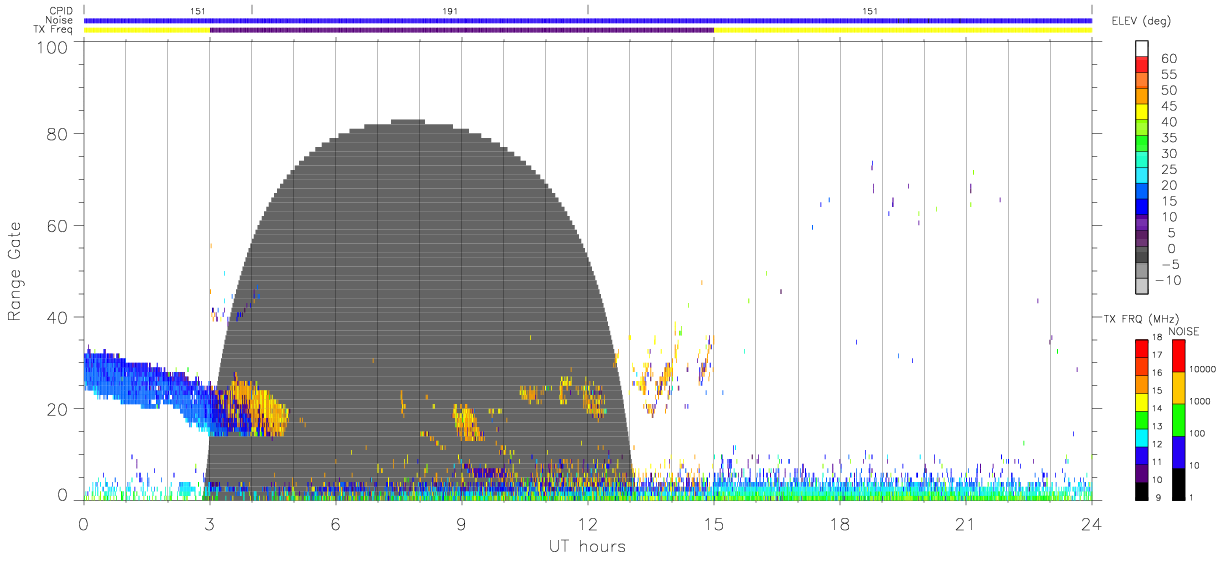Pick the green 13–14 MHz TX FRQ cell
1228x567 pixels.
(x=1142, y=418)
